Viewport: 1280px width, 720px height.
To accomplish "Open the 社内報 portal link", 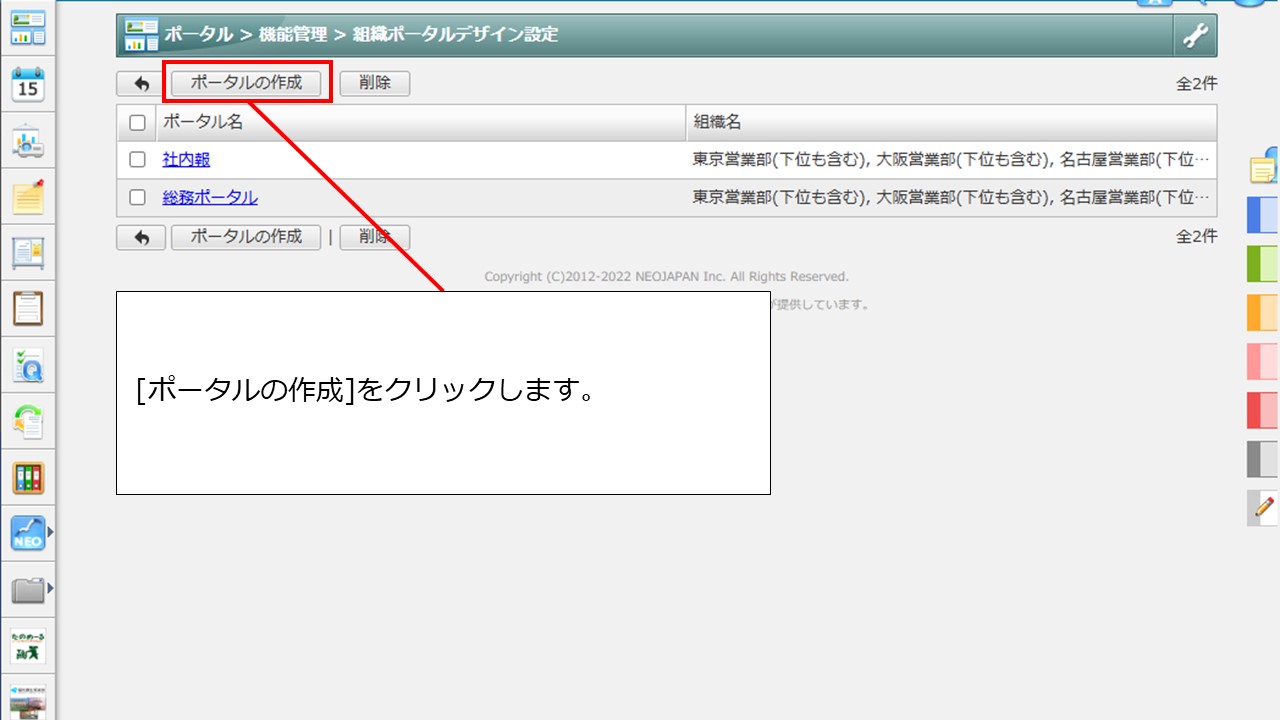I will point(186,160).
